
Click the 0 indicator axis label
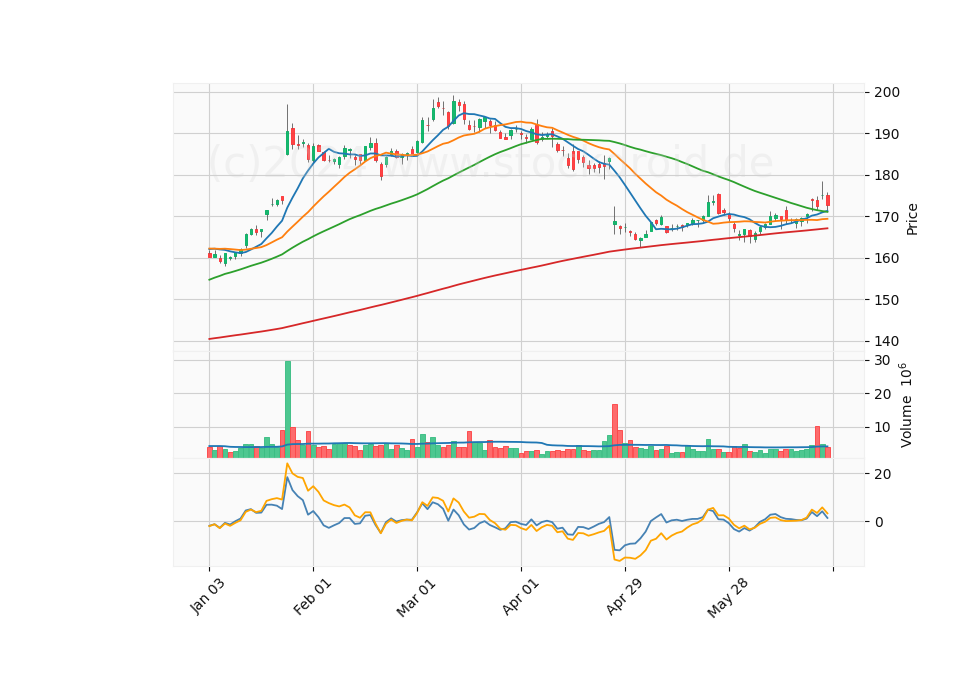(x=879, y=522)
